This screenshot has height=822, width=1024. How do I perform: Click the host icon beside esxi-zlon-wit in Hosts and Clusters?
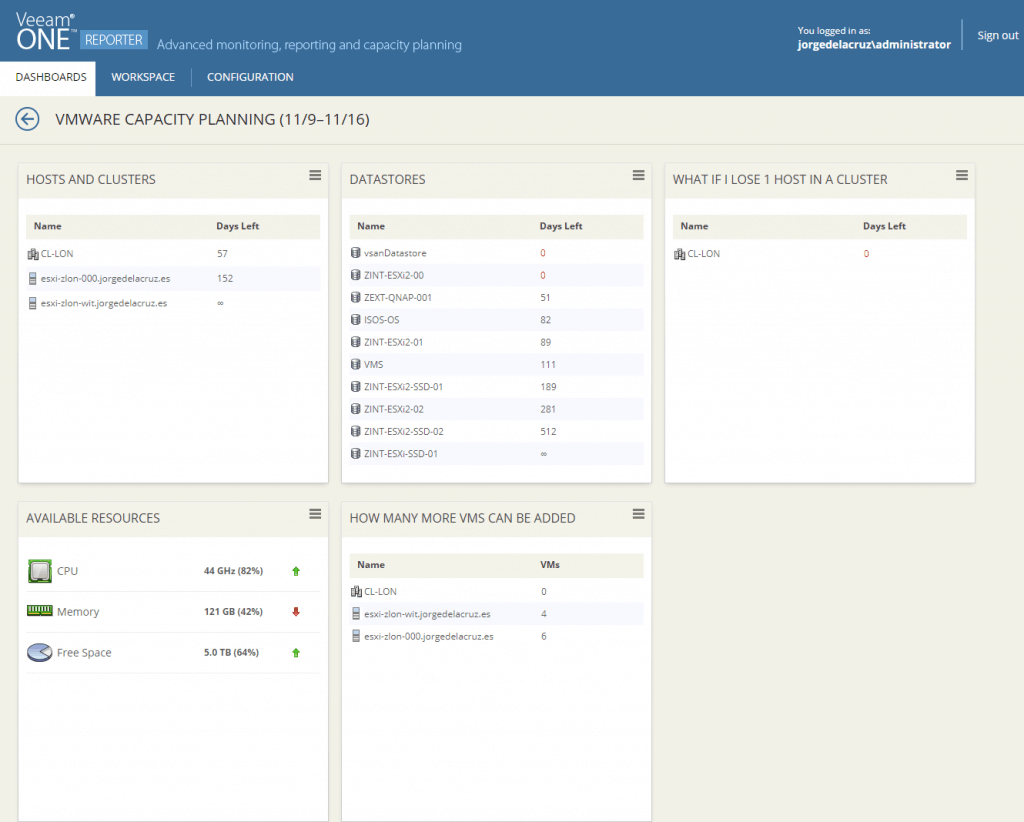tap(33, 304)
